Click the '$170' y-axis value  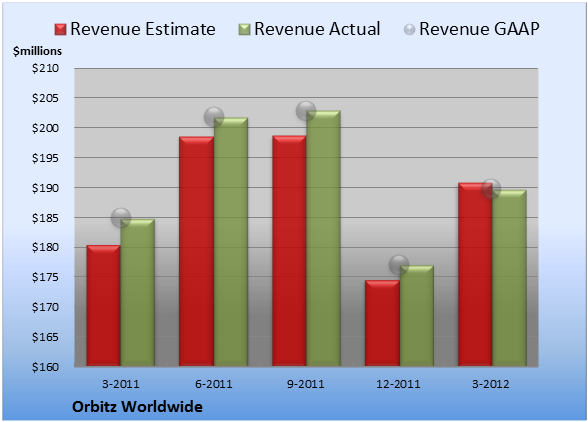45,307
